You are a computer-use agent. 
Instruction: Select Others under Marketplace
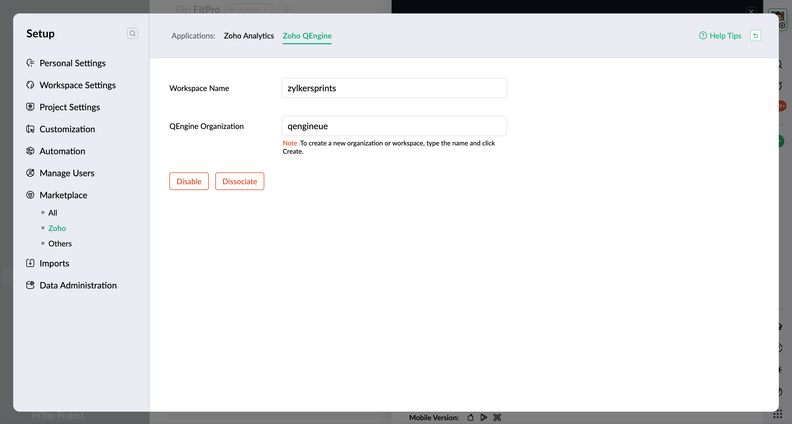(x=60, y=244)
